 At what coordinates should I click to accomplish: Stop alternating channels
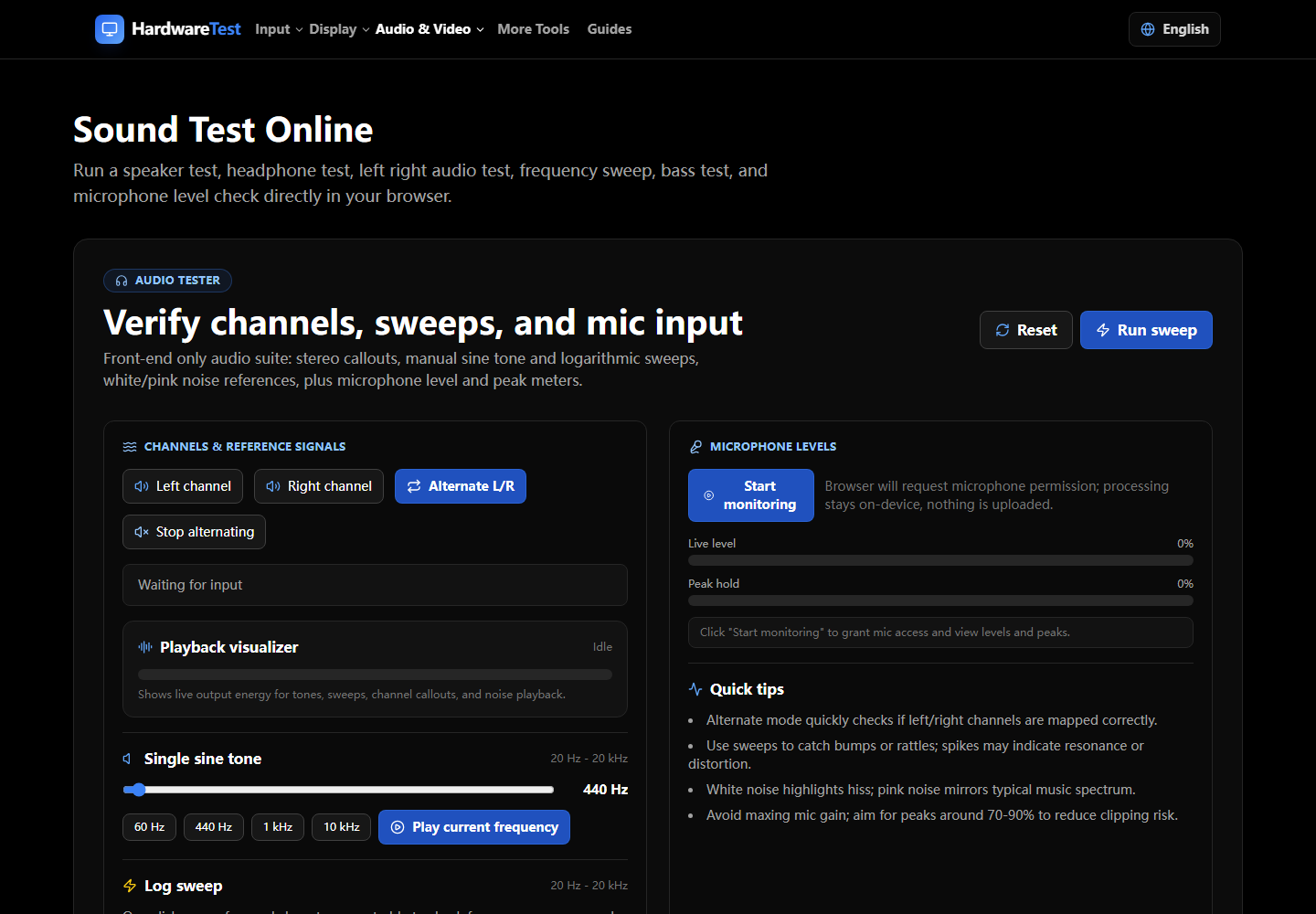point(194,532)
